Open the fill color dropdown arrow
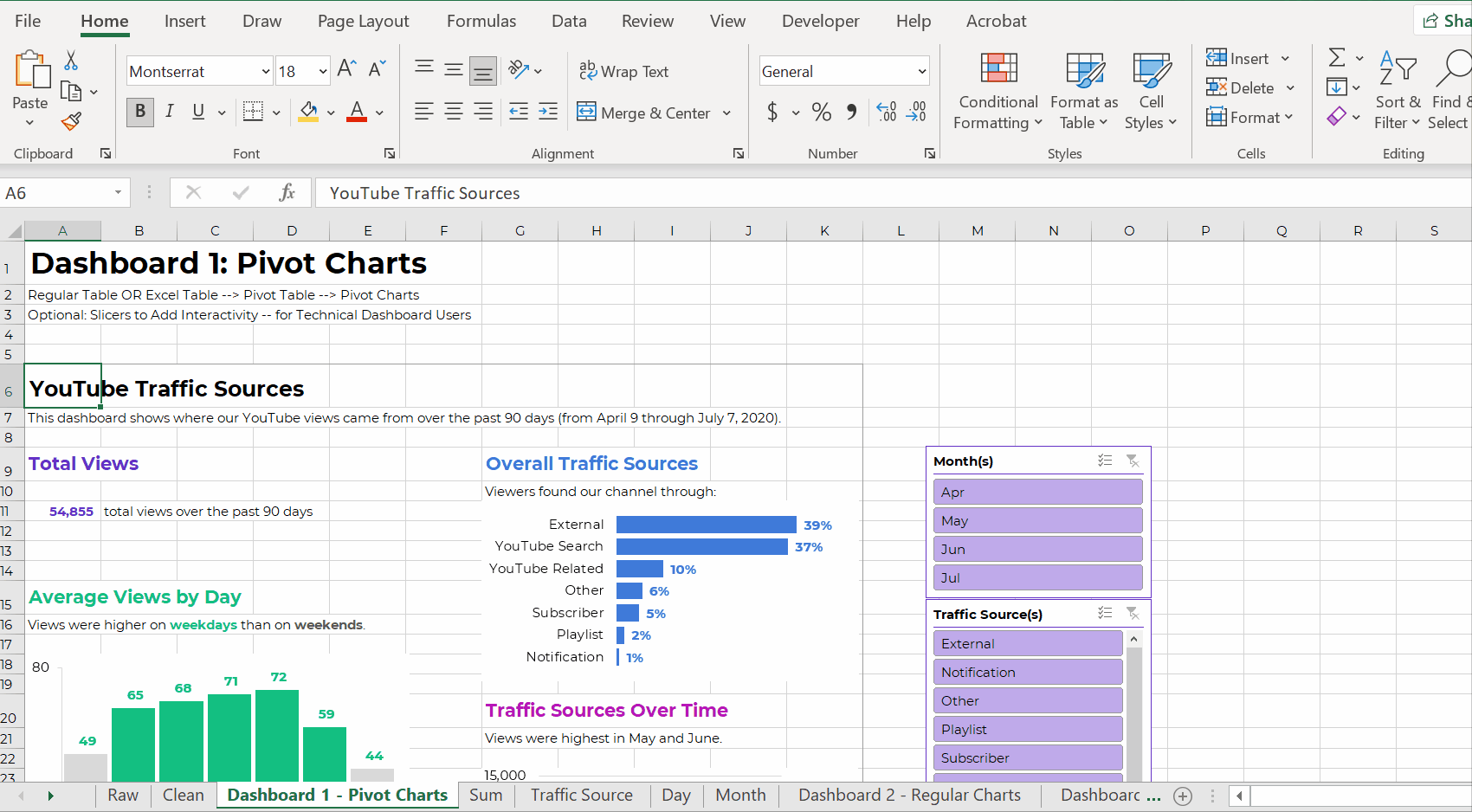This screenshot has width=1472, height=812. pyautogui.click(x=331, y=113)
